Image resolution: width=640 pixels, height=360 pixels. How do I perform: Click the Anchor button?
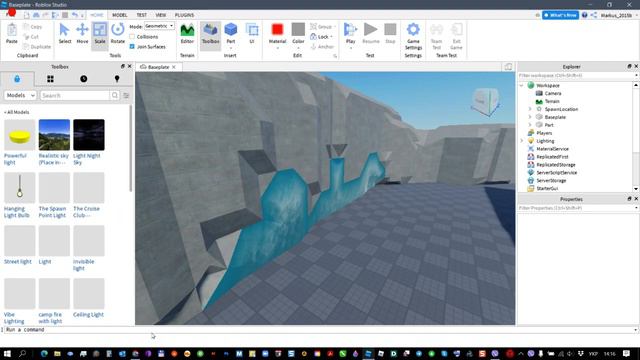pyautogui.click(x=322, y=47)
